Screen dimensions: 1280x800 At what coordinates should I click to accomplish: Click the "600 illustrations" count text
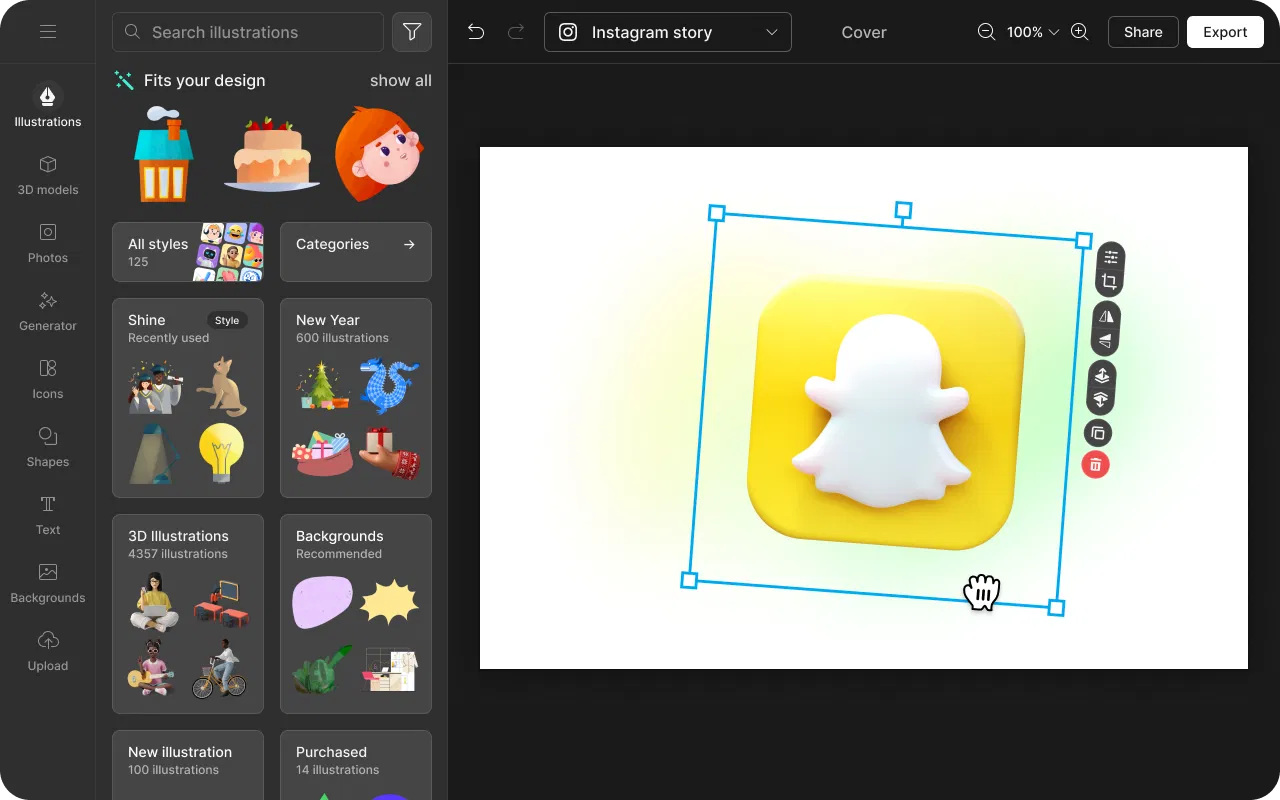point(342,338)
